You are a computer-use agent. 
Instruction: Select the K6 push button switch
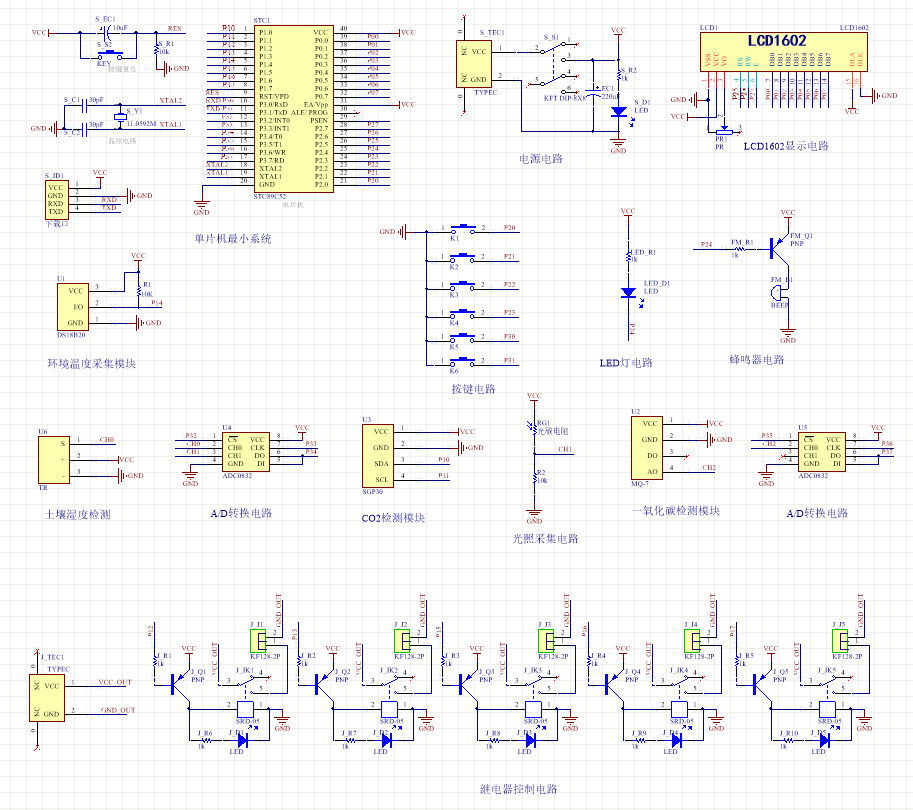tap(465, 361)
